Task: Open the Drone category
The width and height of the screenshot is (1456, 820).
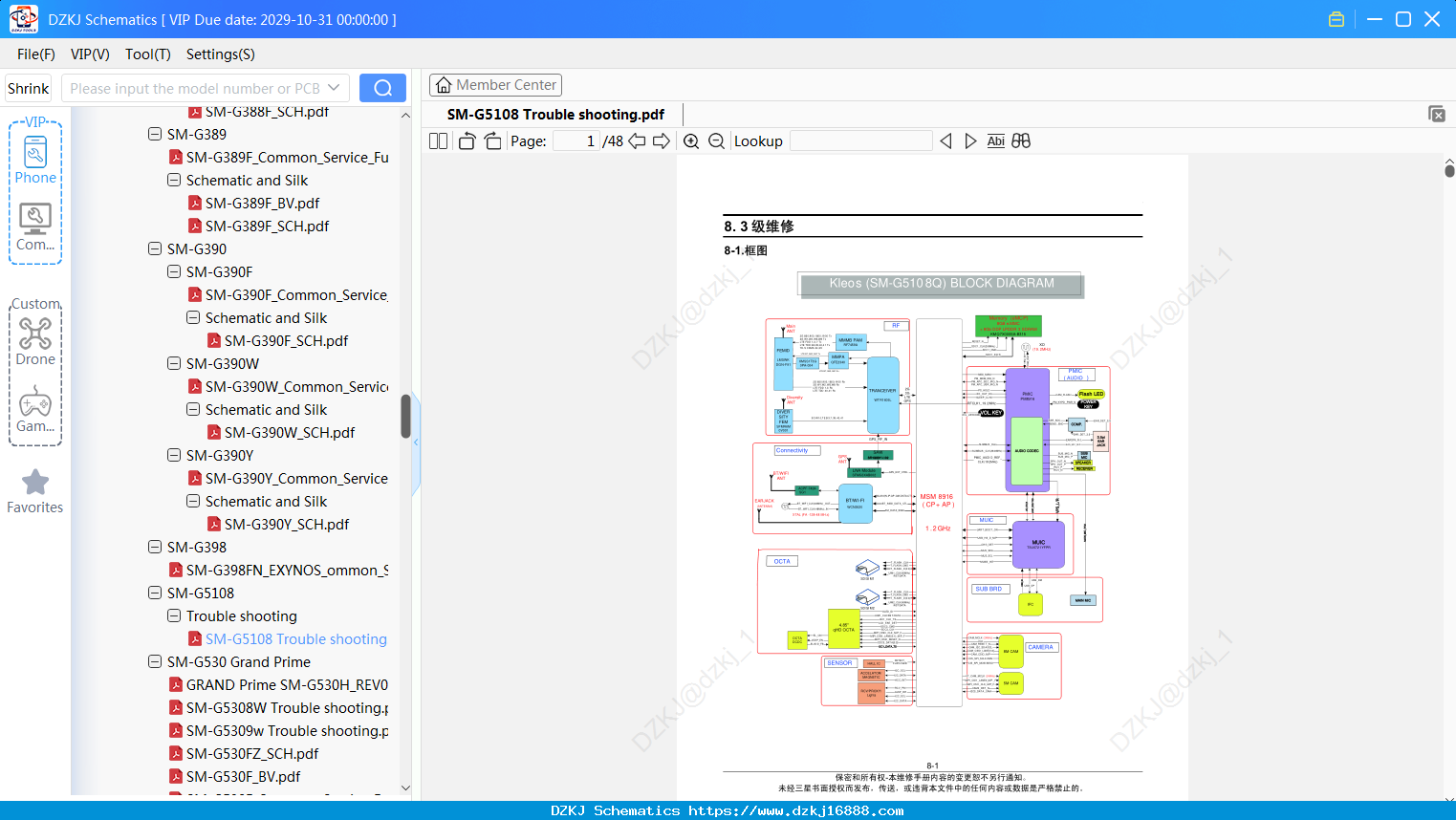Action: point(35,341)
